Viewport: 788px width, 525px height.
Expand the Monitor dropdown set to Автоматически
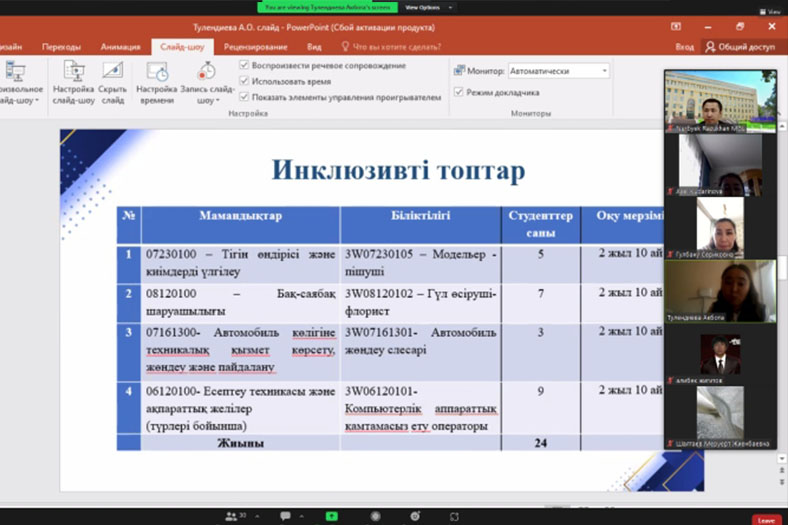[604, 71]
